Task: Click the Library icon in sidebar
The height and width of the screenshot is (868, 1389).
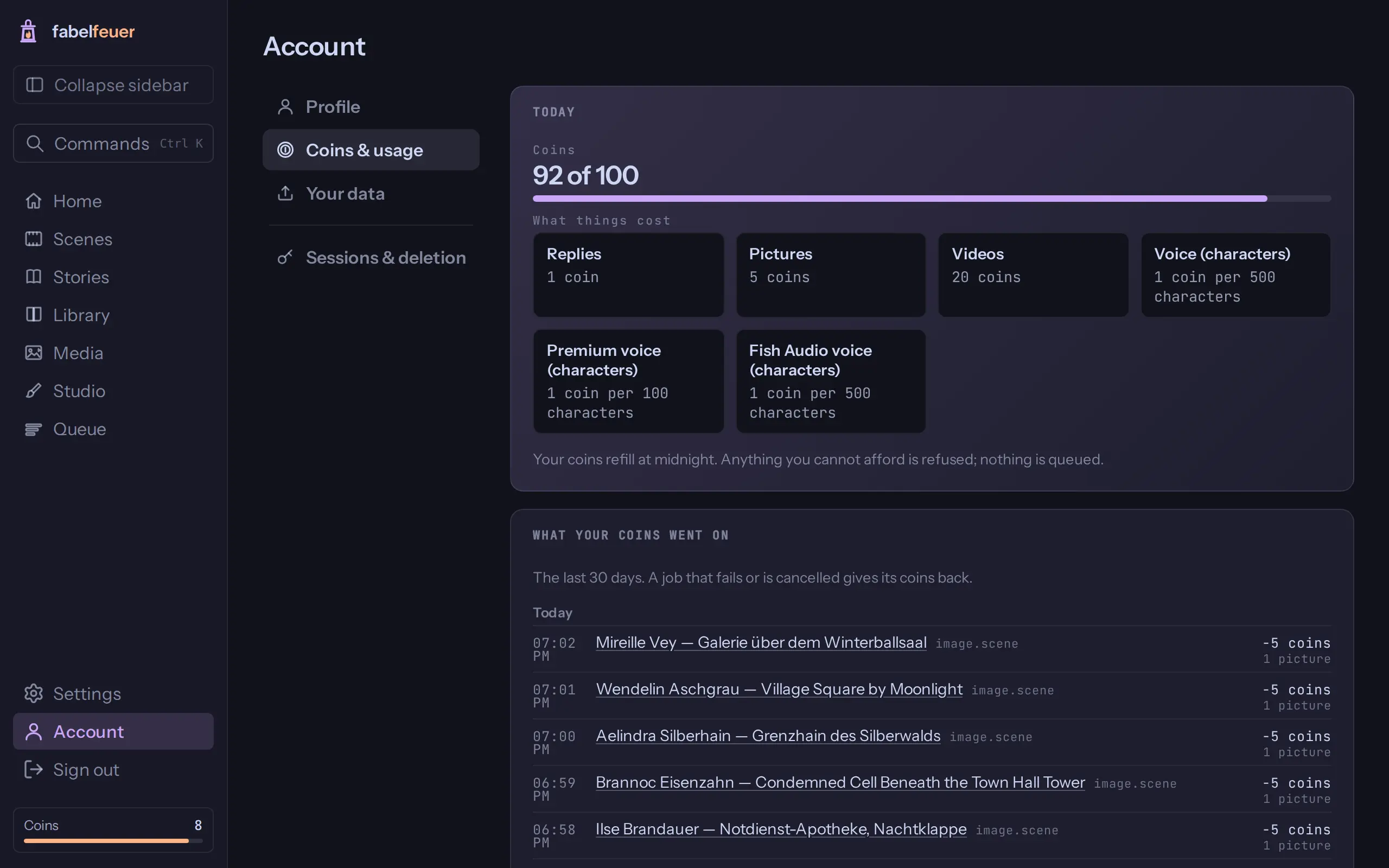Action: (33, 315)
